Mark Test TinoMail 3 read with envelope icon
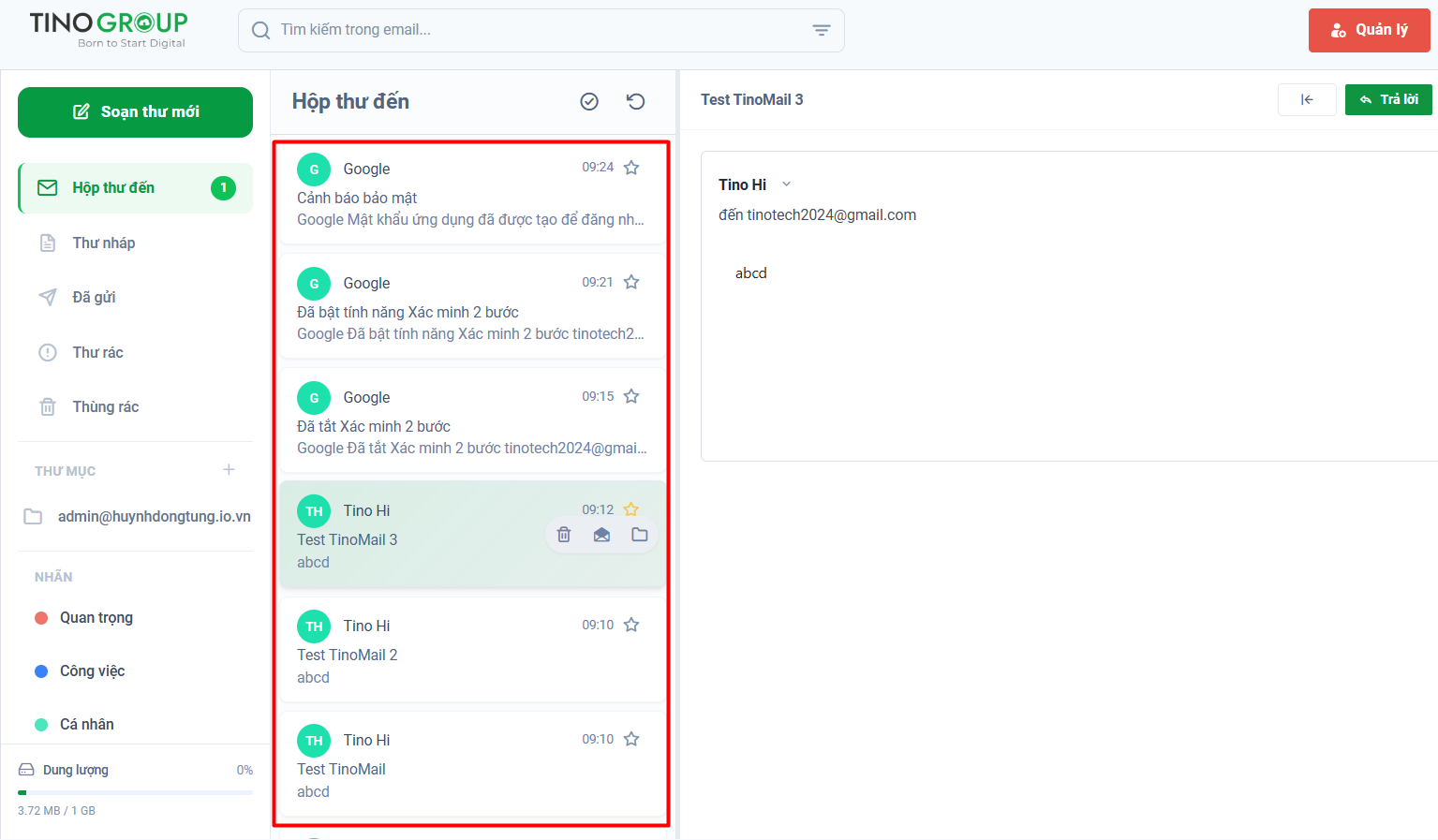Screen dimensions: 1438x840 602,535
